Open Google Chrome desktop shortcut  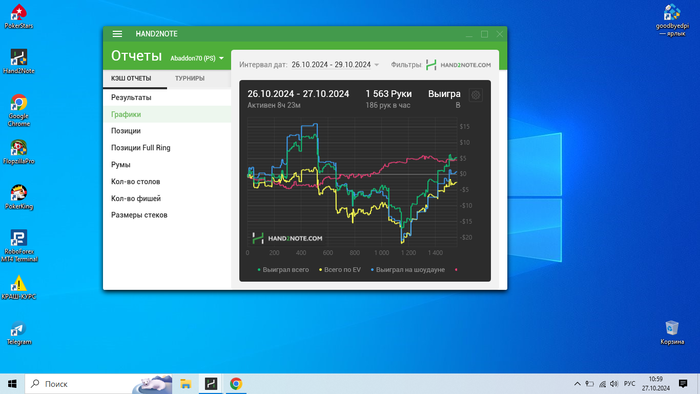19,111
